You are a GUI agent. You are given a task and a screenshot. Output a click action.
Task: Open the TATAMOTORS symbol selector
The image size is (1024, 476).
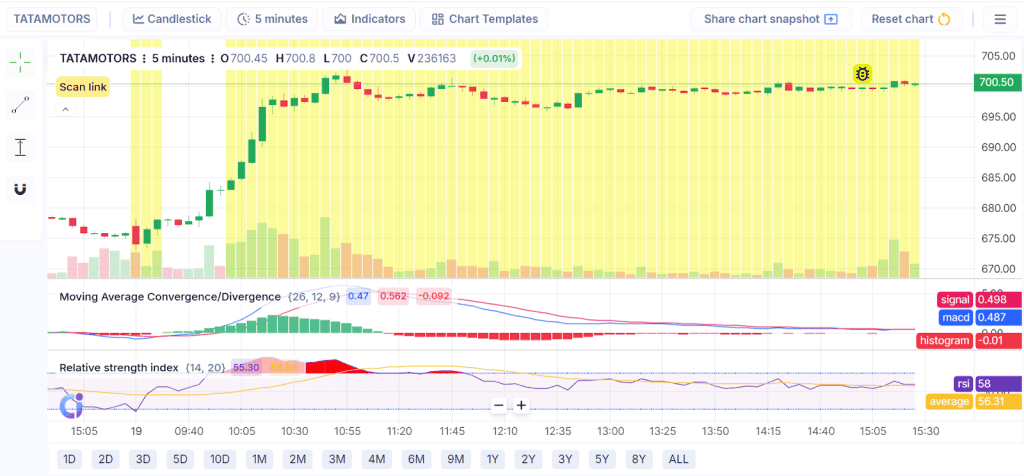pyautogui.click(x=52, y=19)
